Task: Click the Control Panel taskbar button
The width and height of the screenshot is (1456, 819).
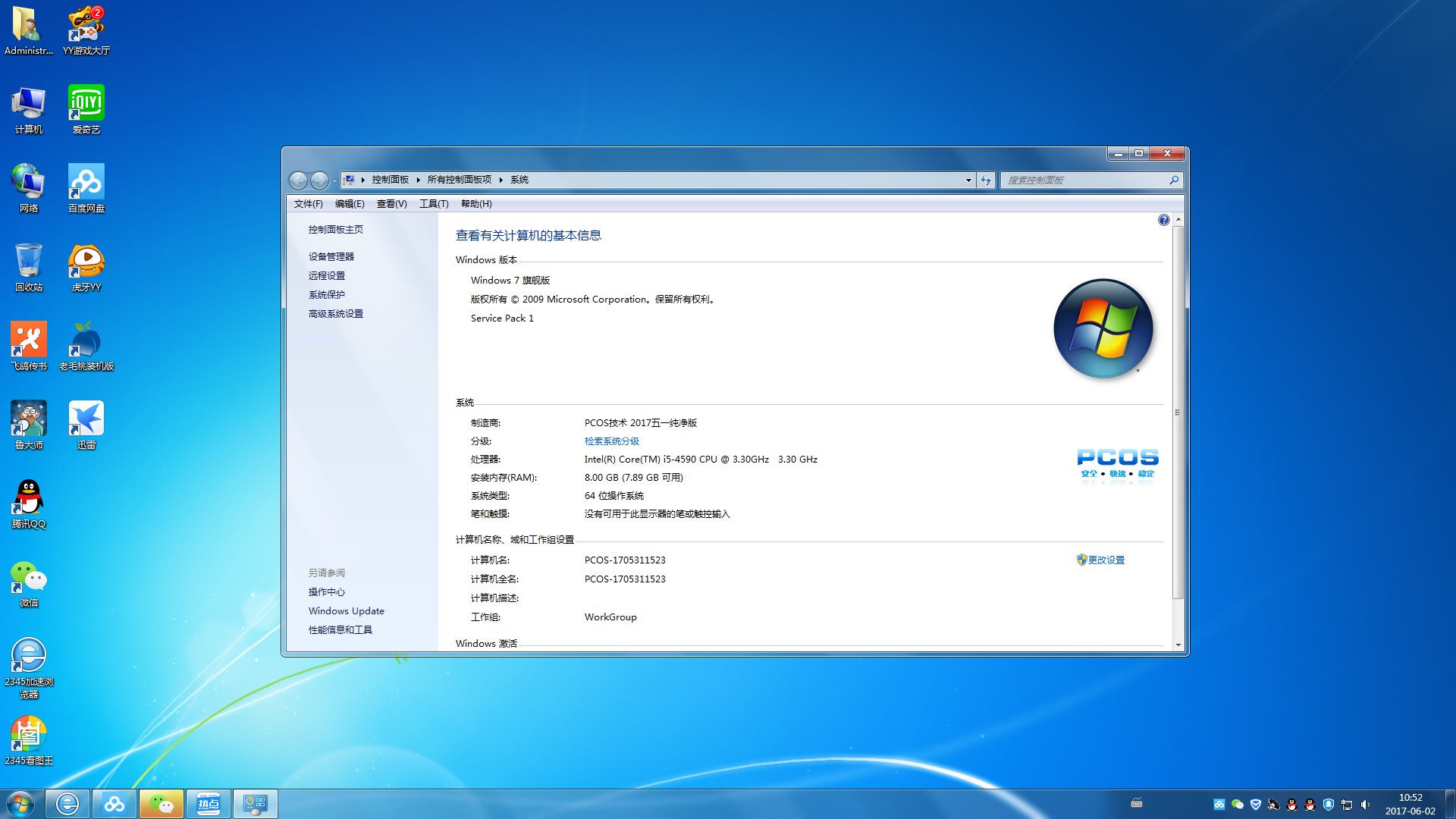Action: 256,804
